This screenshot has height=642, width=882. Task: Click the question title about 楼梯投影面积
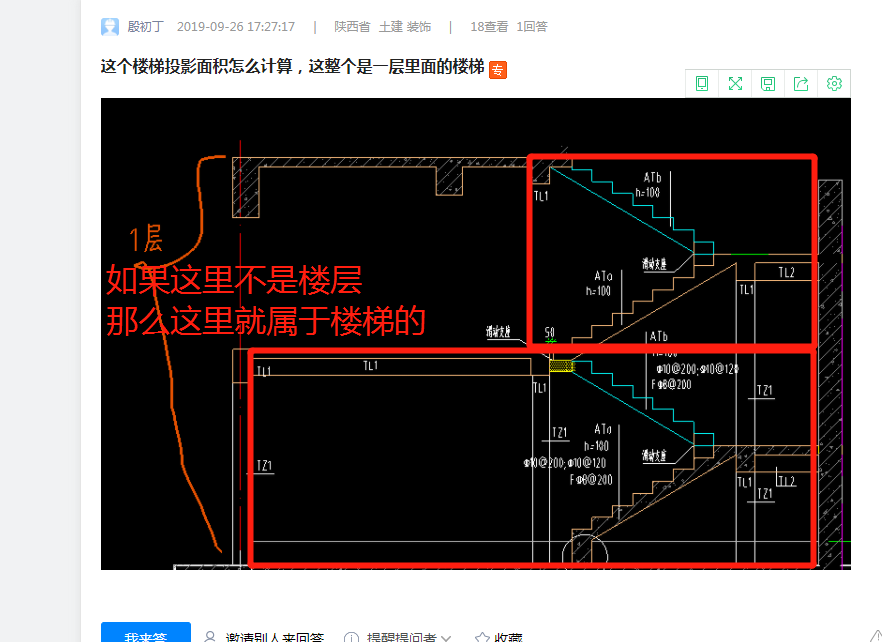tap(292, 66)
